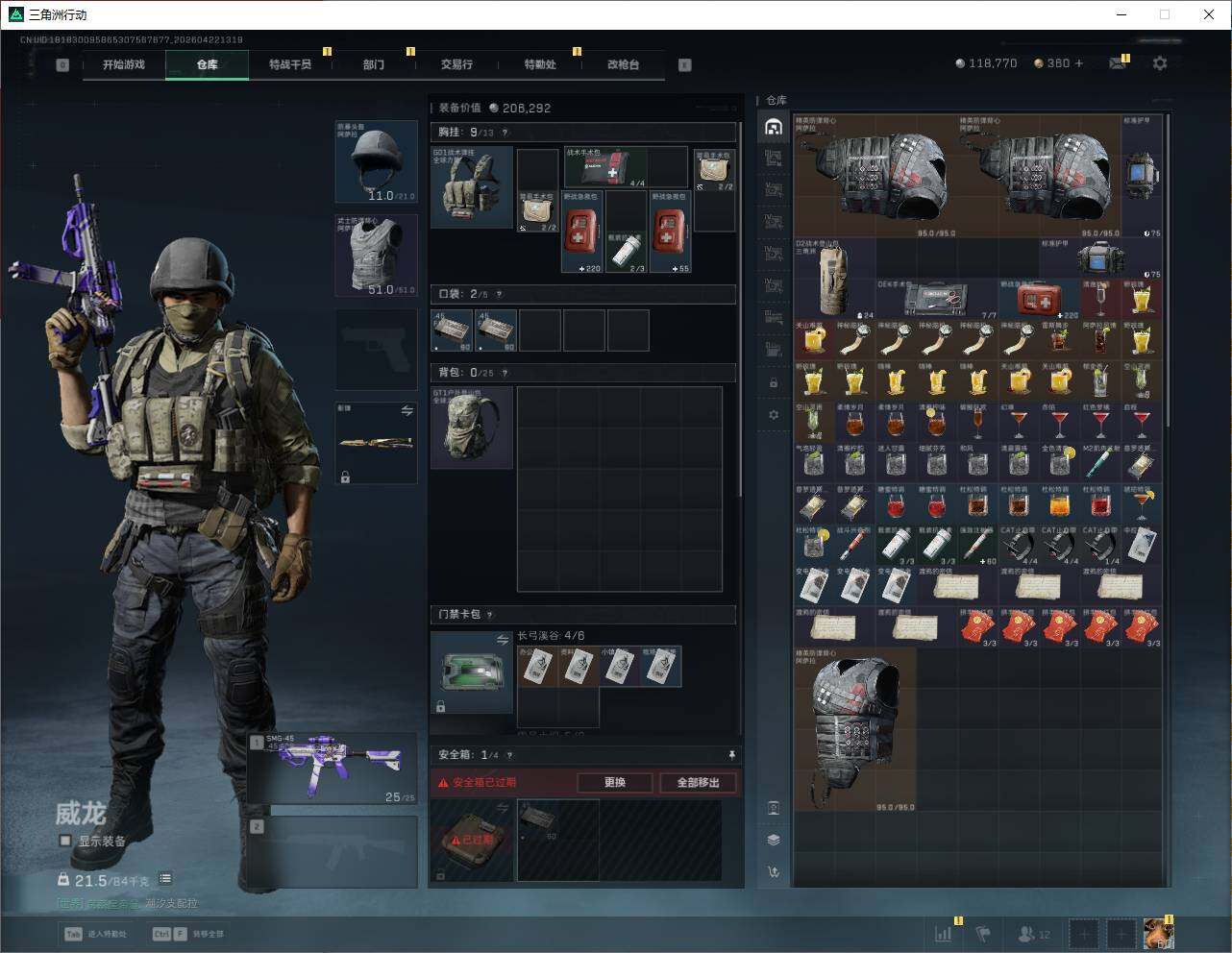This screenshot has height=953, width=1232.
Task: Open the friends list icon showing 12
Action: 1033,933
